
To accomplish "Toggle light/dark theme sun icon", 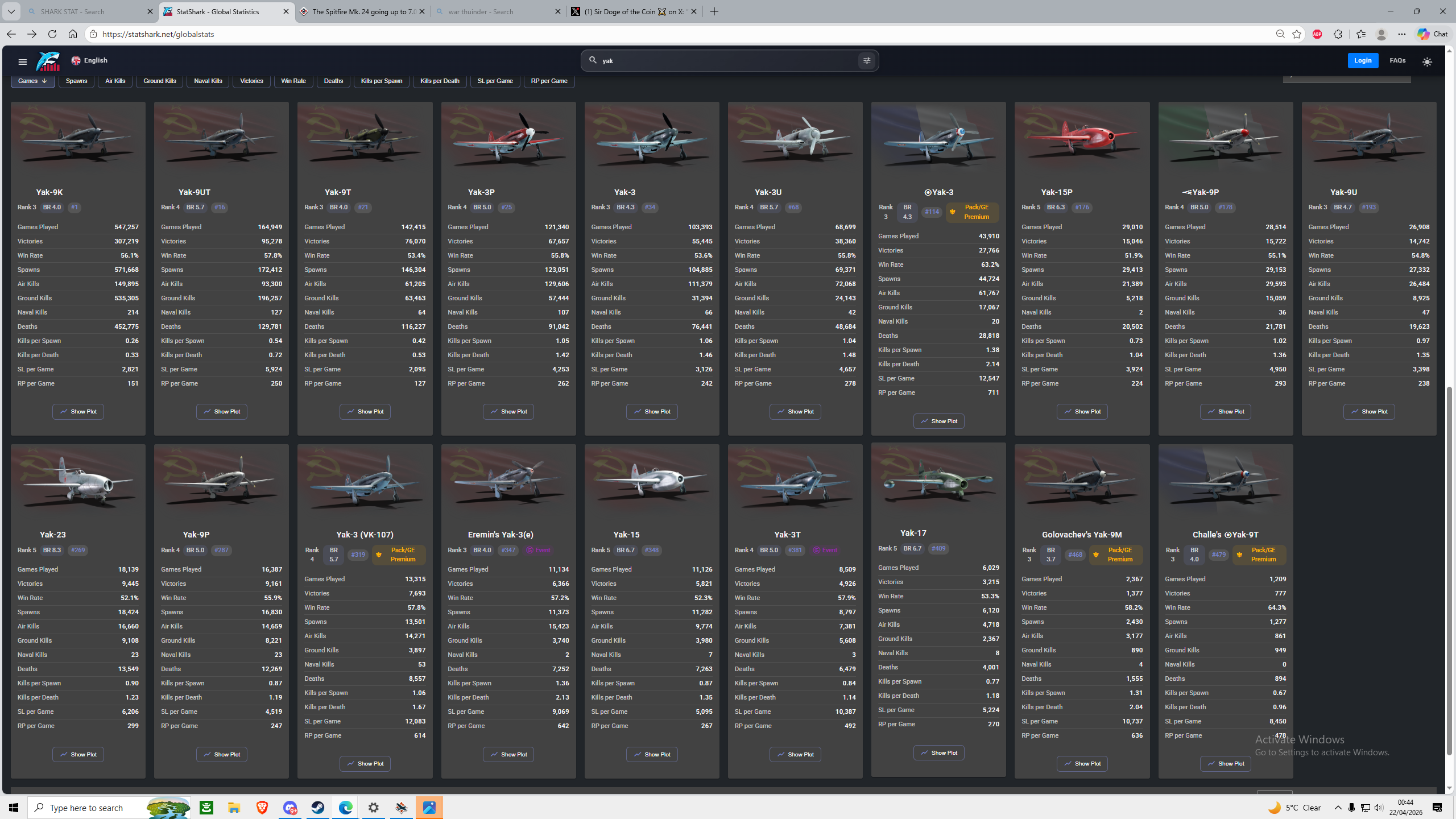I will click(1427, 61).
